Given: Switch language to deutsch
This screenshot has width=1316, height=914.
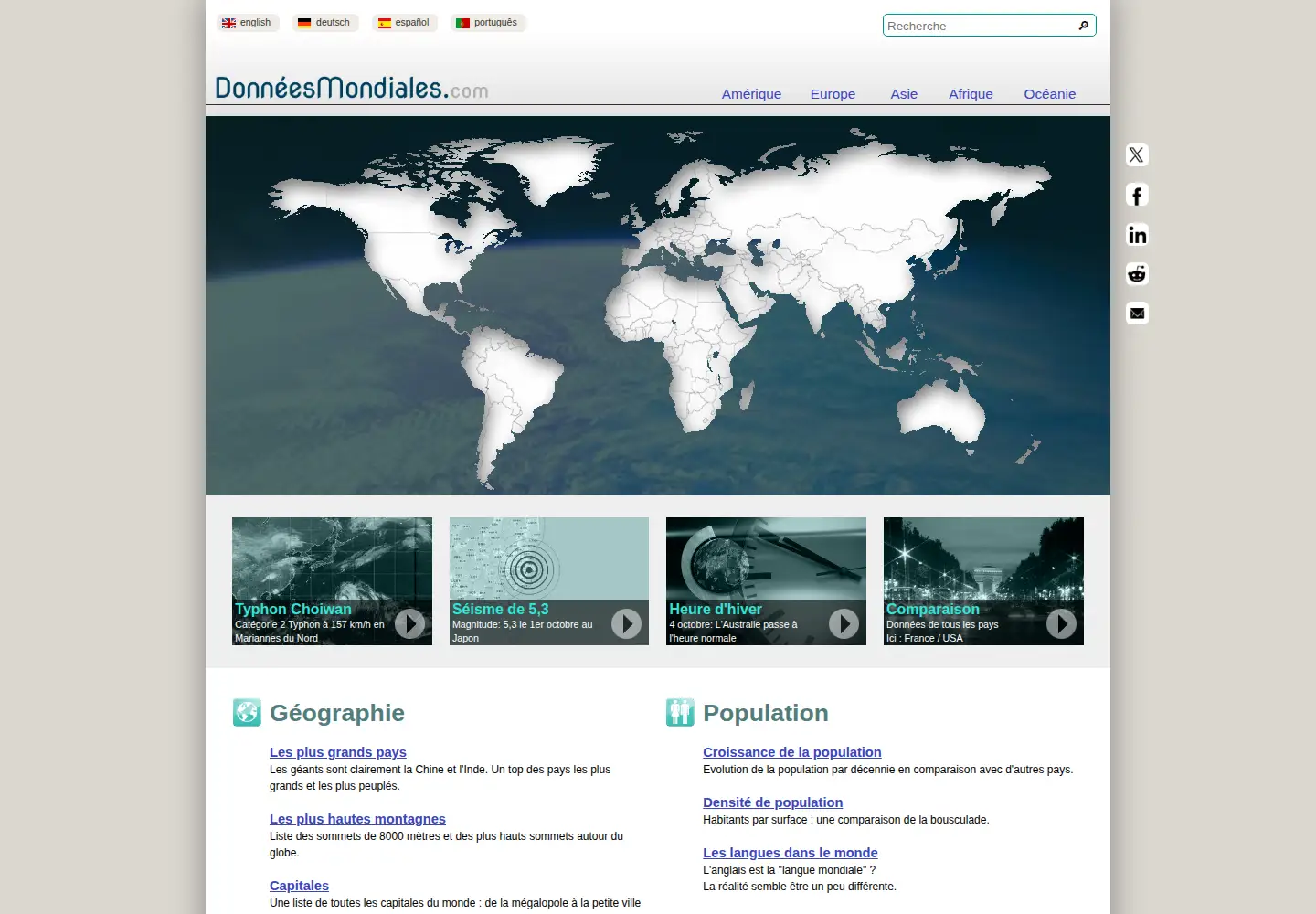Looking at the screenshot, I should click(325, 23).
